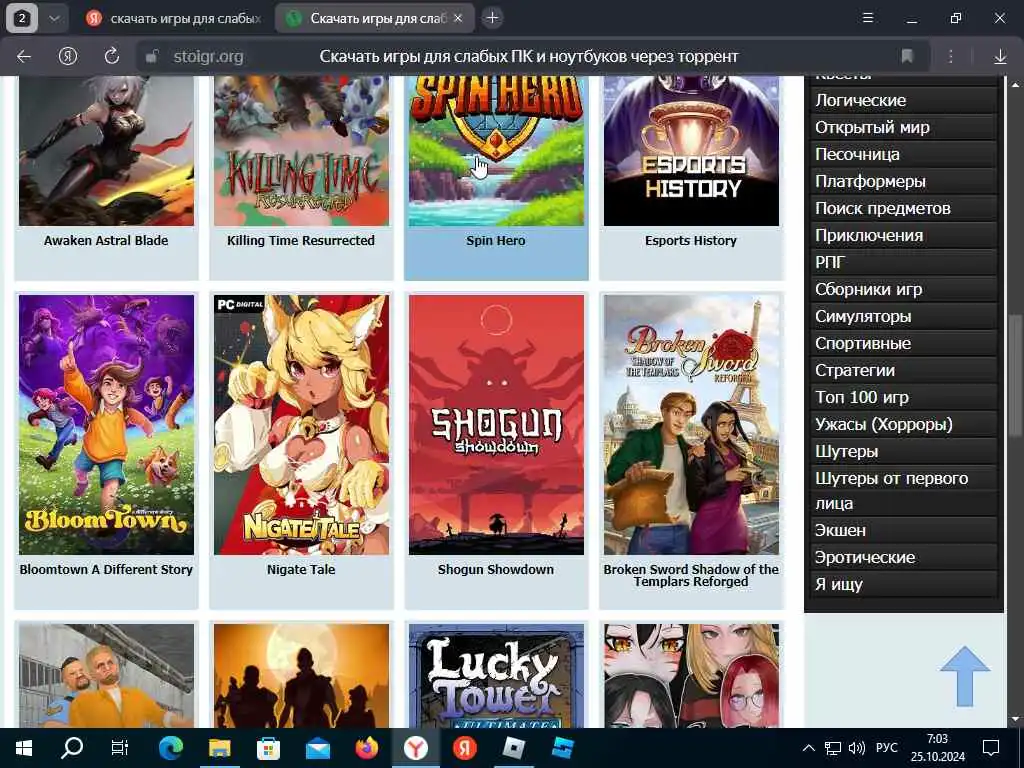Viewport: 1024px width, 768px height.
Task: Go to Шутеры category
Action: coord(904,451)
